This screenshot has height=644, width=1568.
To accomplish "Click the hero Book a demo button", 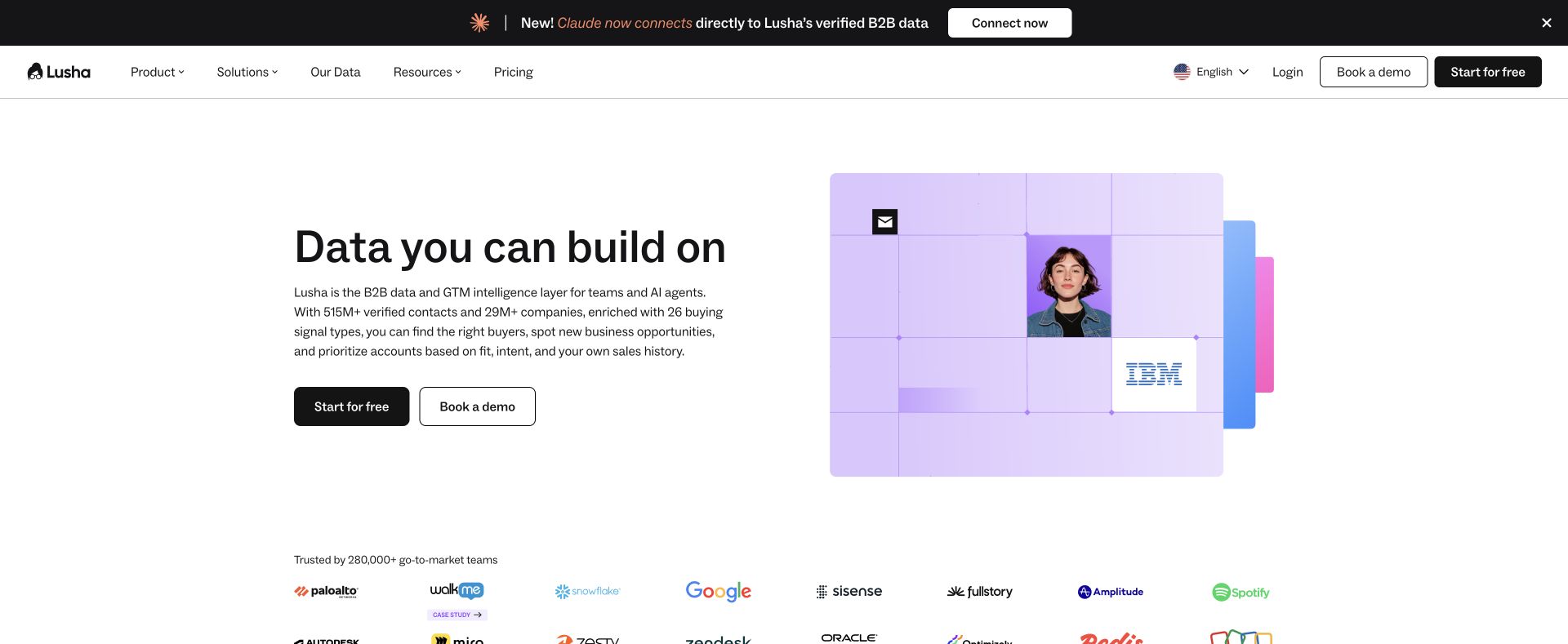I will point(477,406).
